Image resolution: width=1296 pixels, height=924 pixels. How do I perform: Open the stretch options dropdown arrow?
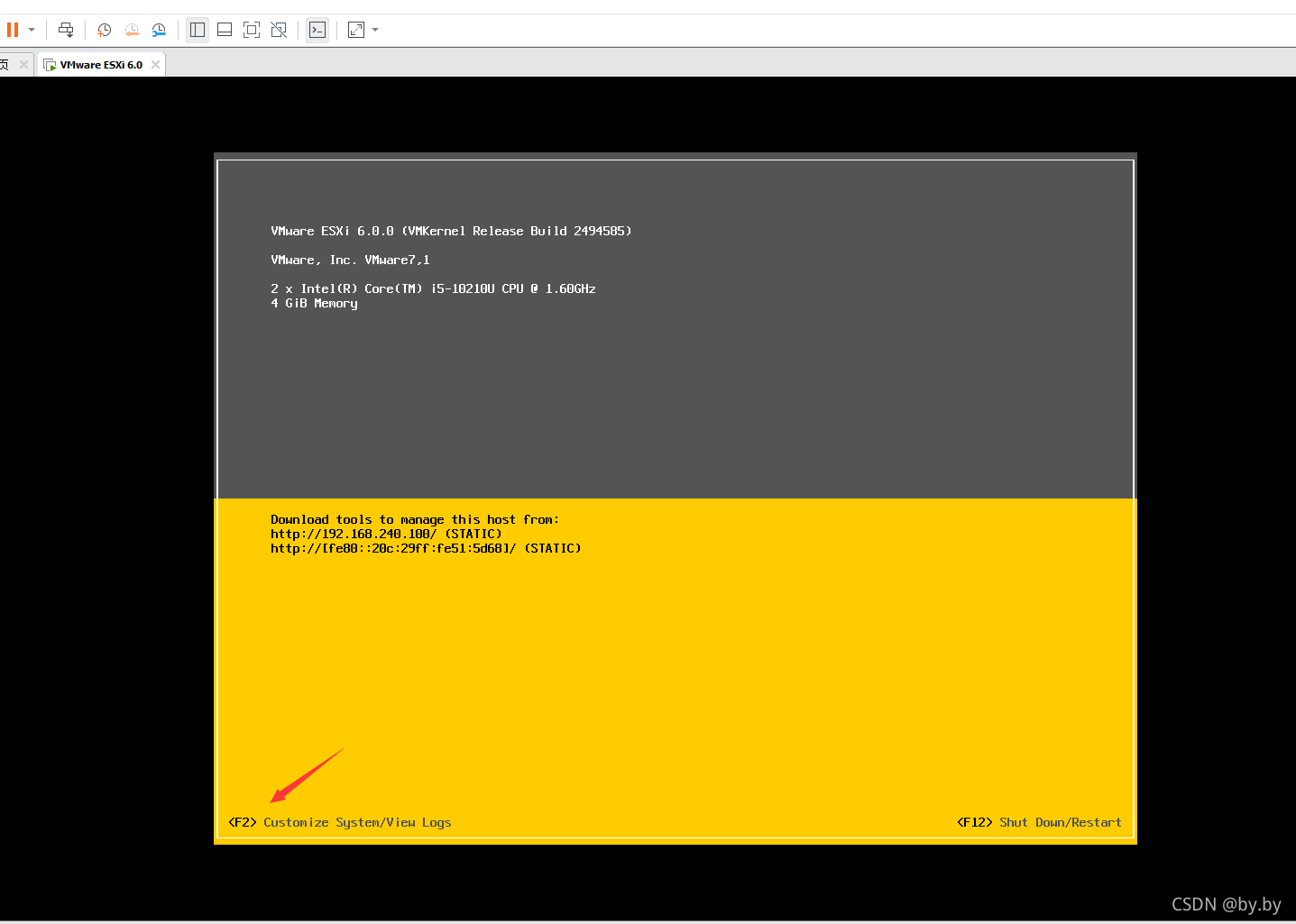pos(375,30)
